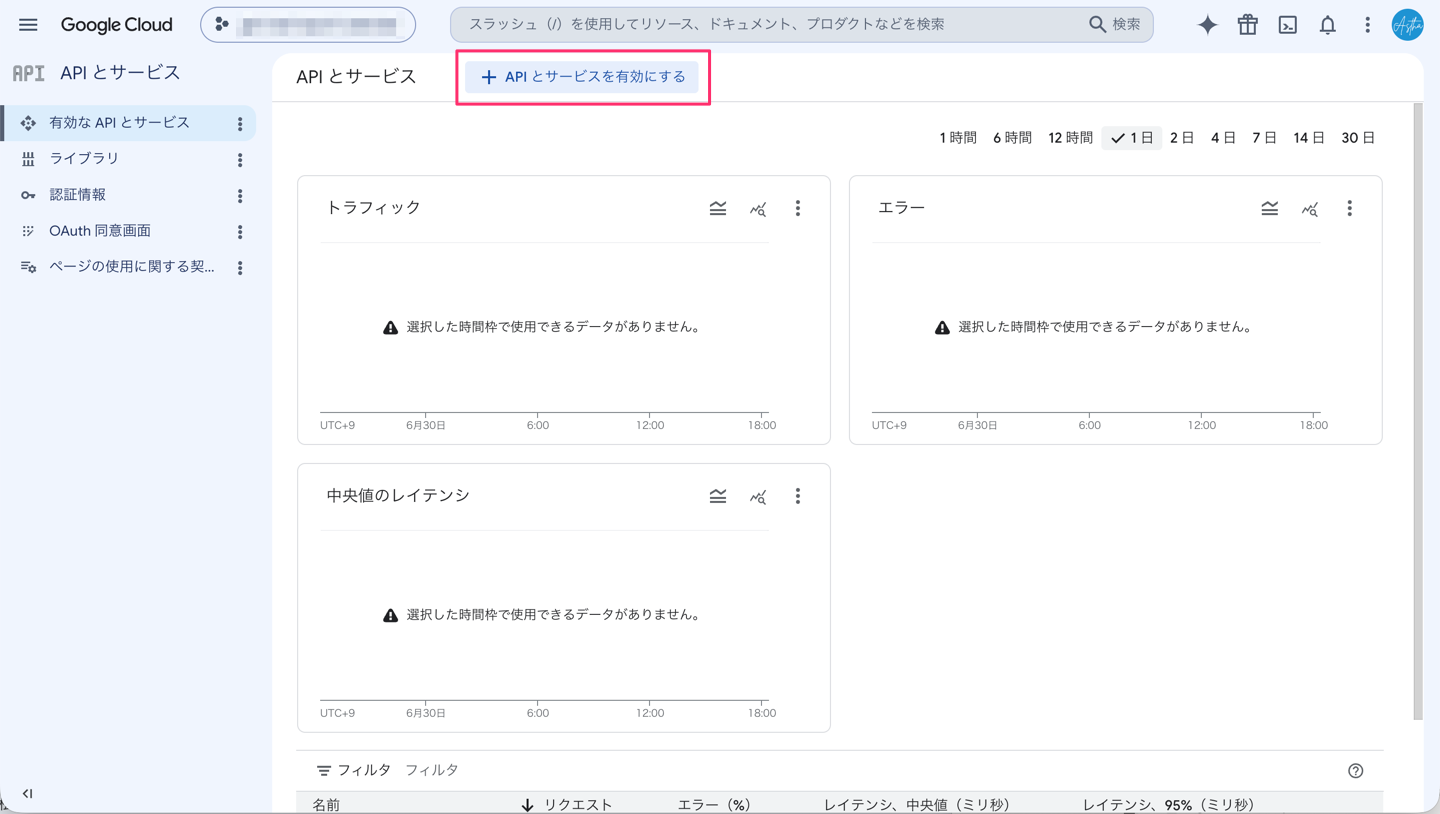Open the project selector dropdown
The width and height of the screenshot is (1440, 814).
[308, 25]
